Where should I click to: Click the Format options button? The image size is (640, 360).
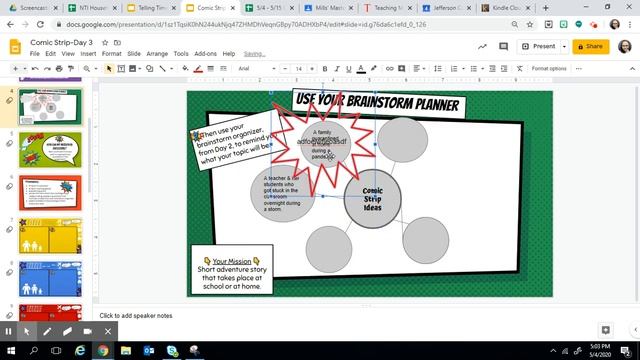click(549, 69)
